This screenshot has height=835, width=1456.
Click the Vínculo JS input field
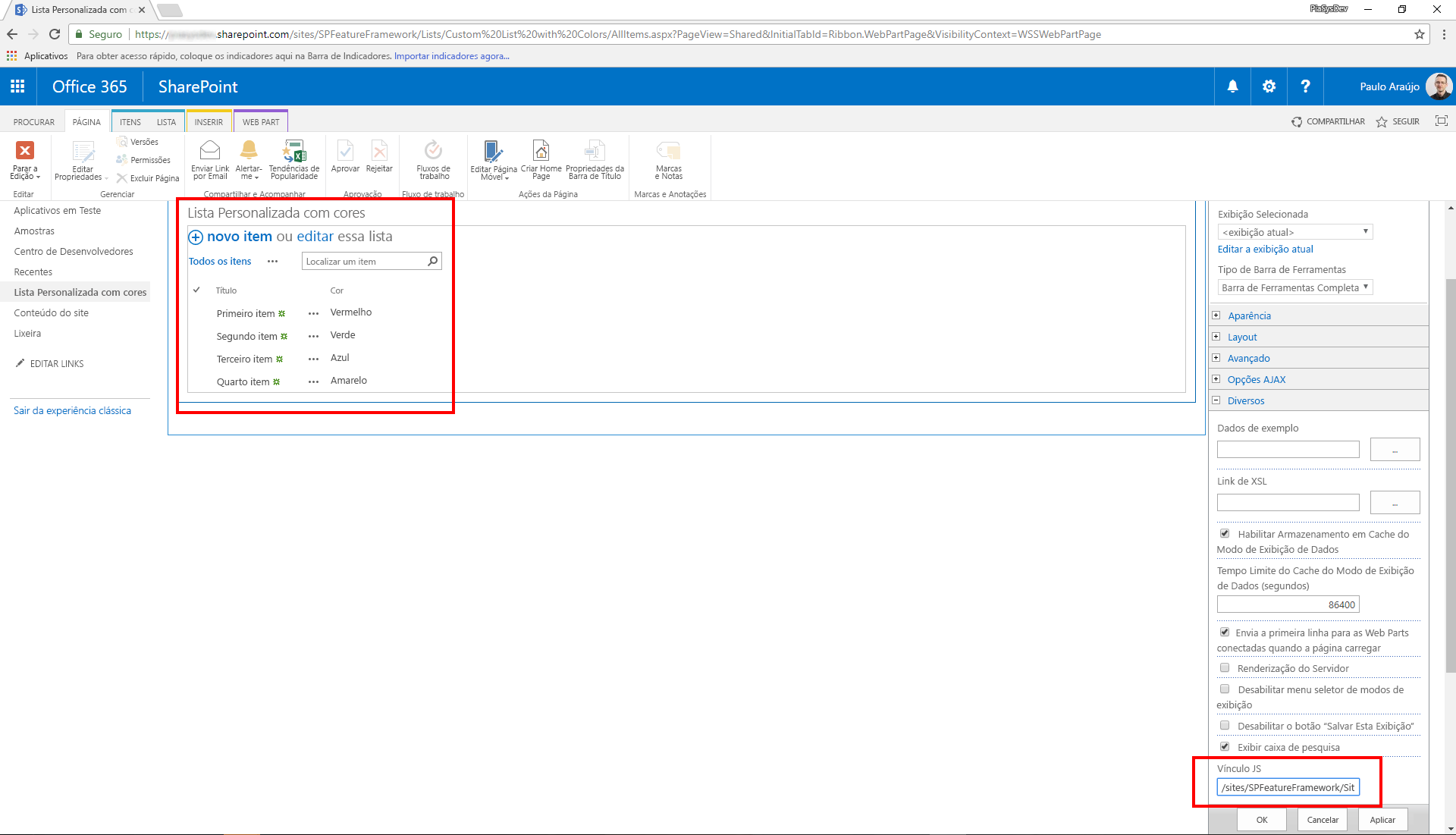[1288, 787]
